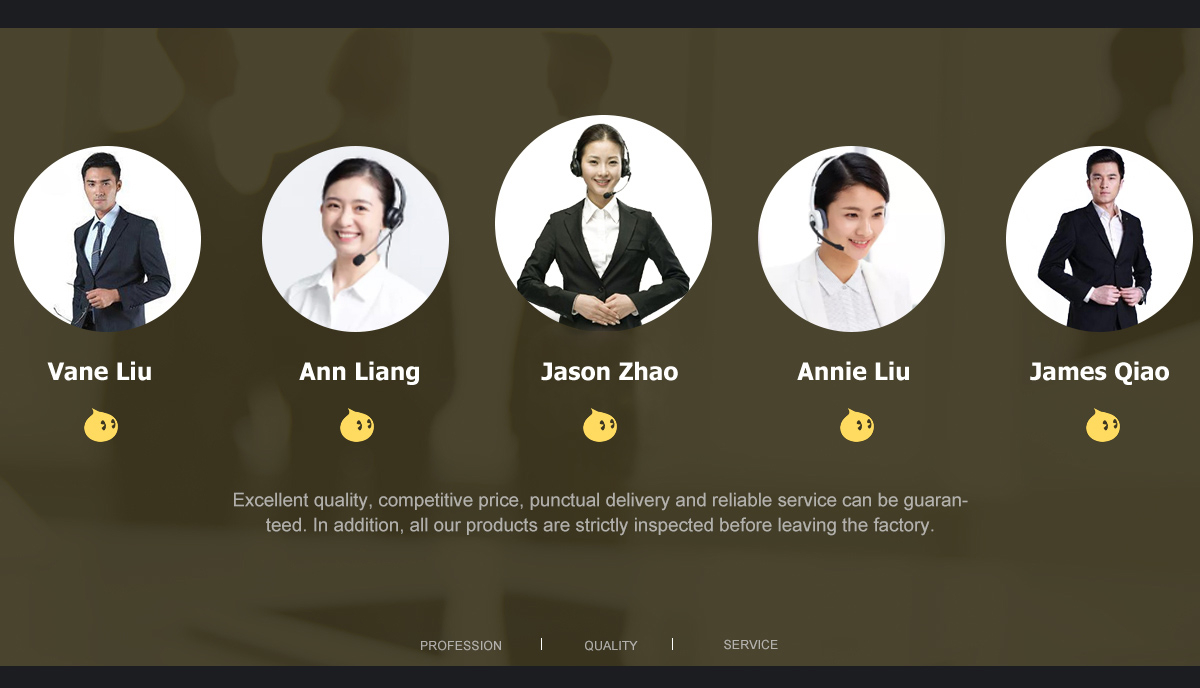
Task: Select the James Qiao name label
Action: point(1099,372)
